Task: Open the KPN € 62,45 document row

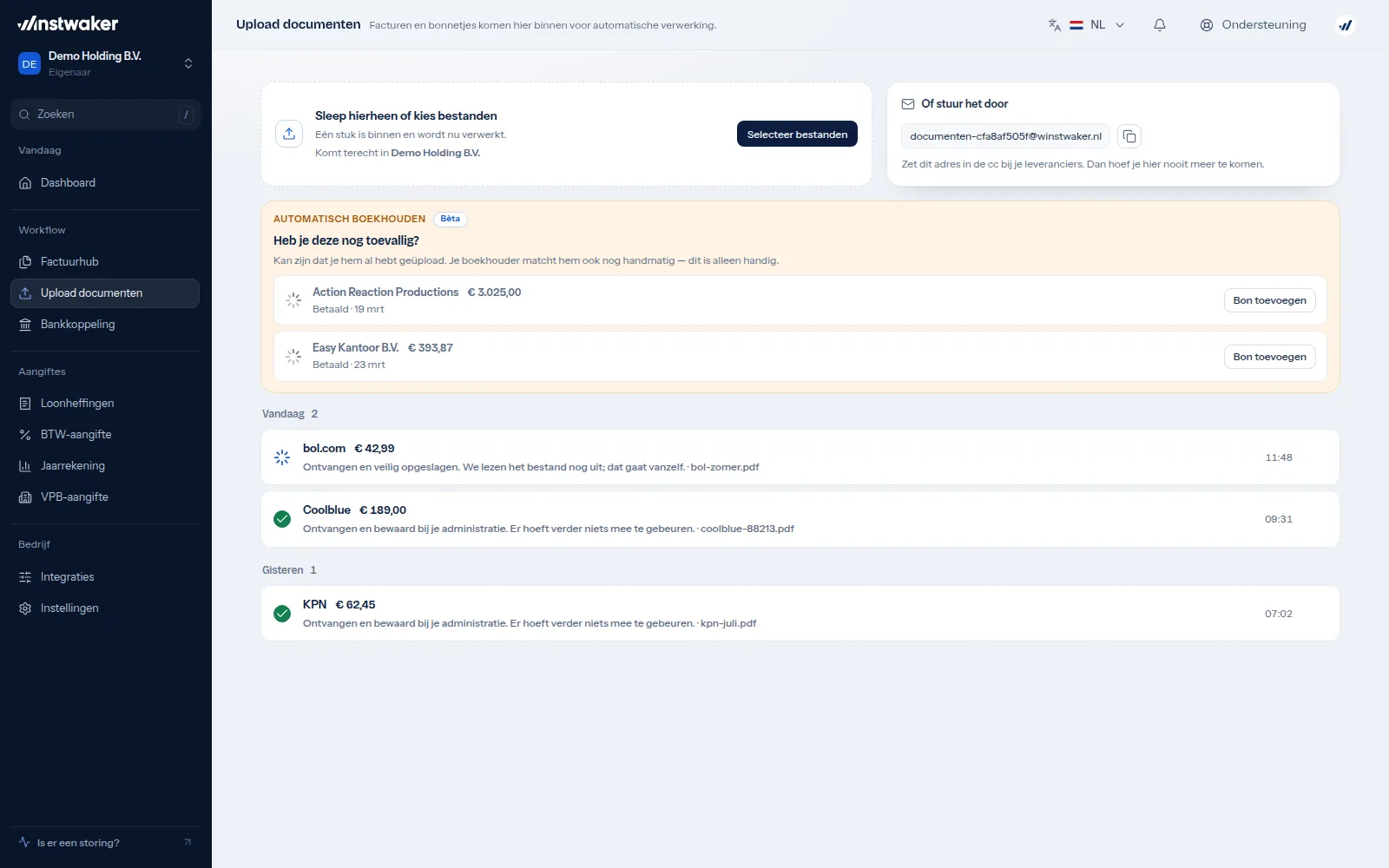Action: pos(800,614)
